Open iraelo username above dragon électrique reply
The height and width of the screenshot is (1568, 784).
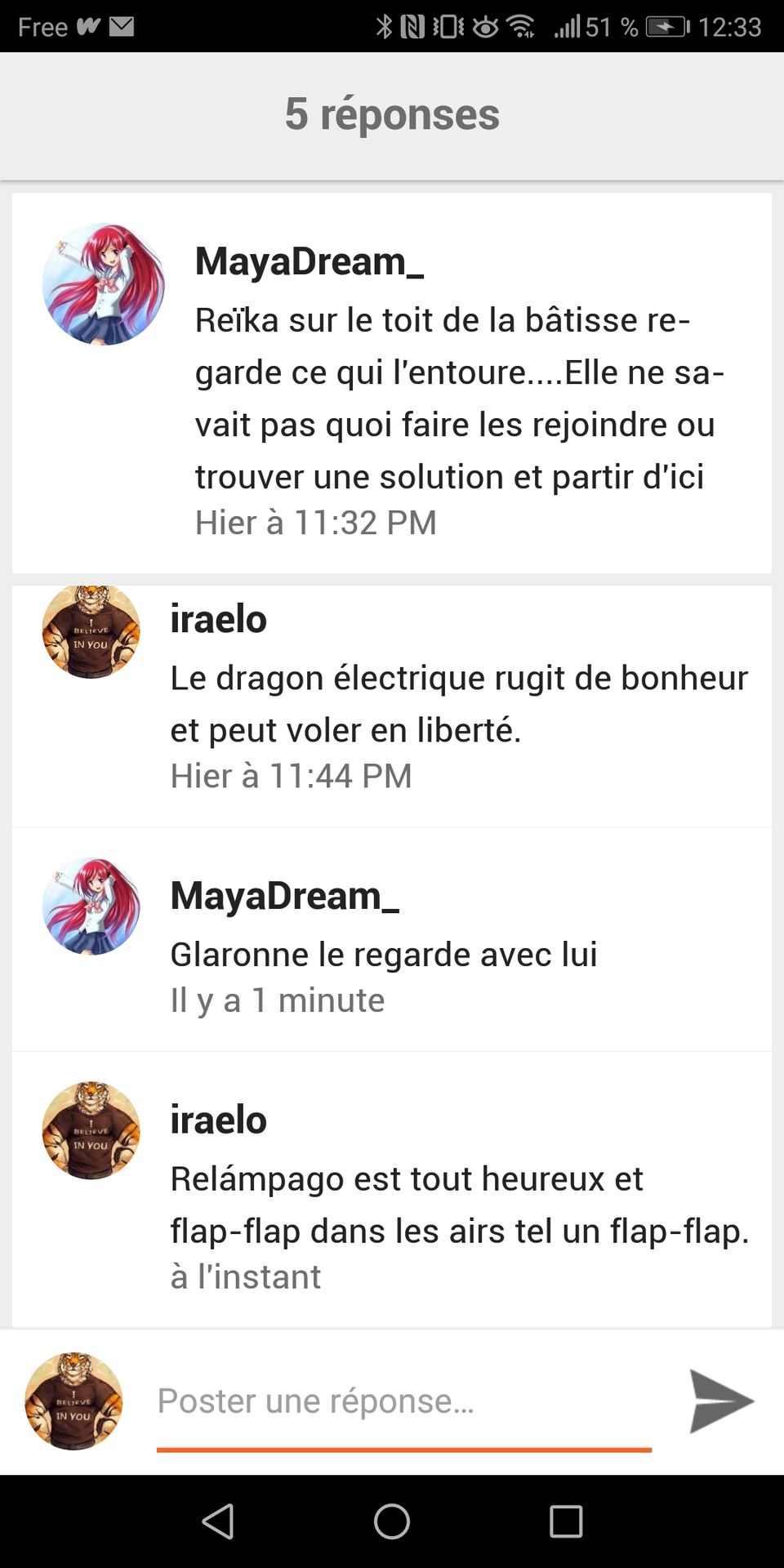coord(218,619)
